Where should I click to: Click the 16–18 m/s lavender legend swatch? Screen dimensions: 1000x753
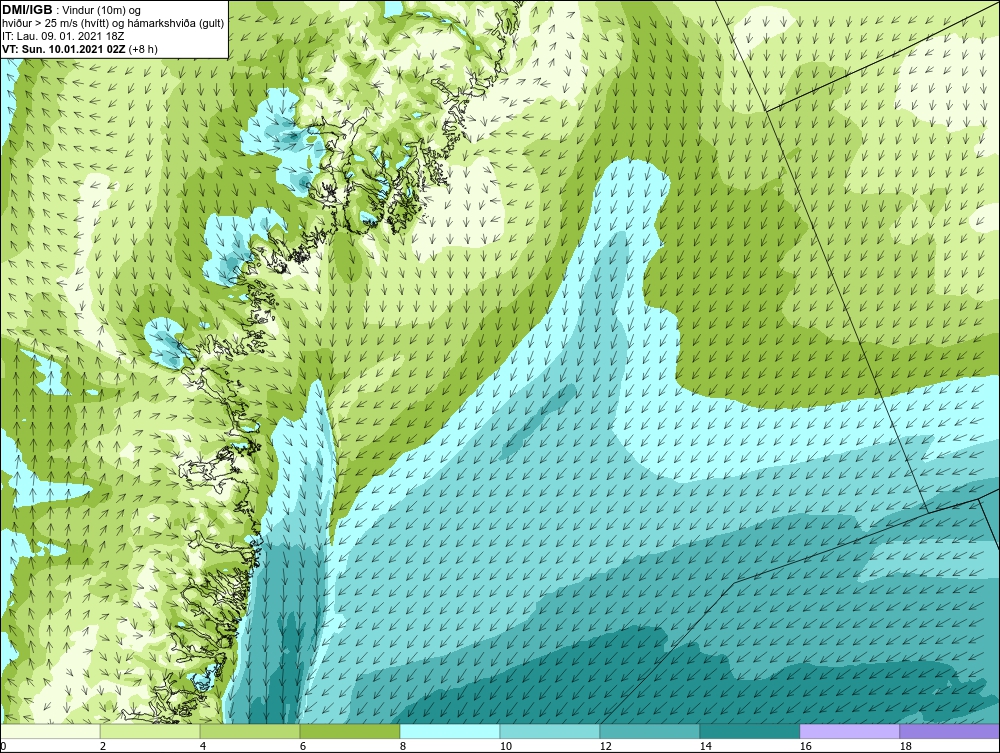tap(849, 731)
